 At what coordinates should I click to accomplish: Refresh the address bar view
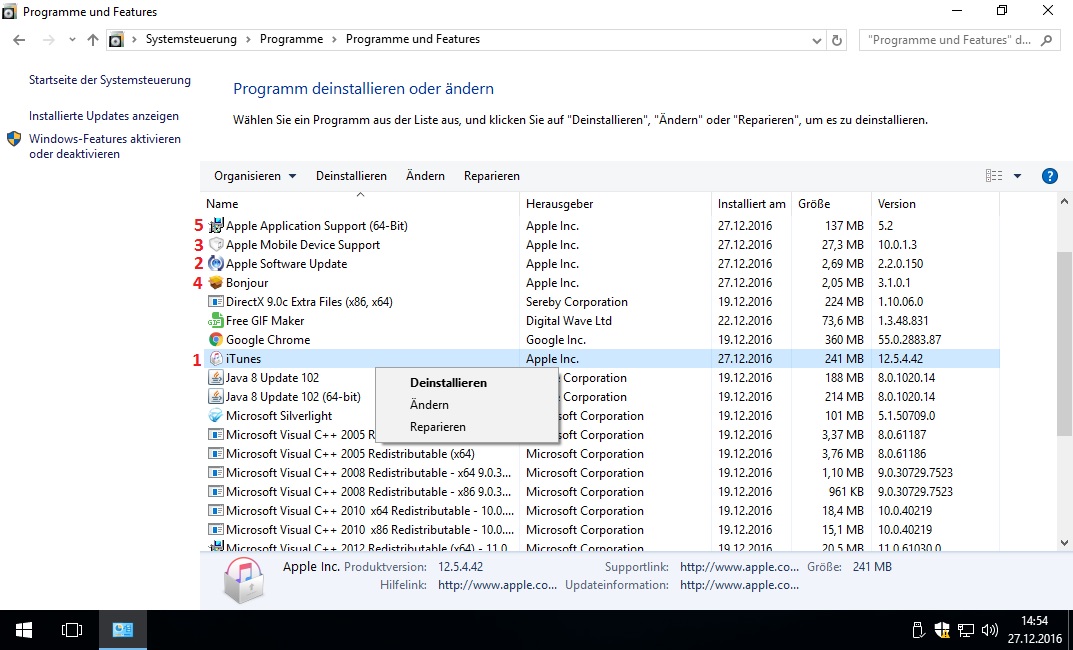[x=837, y=40]
